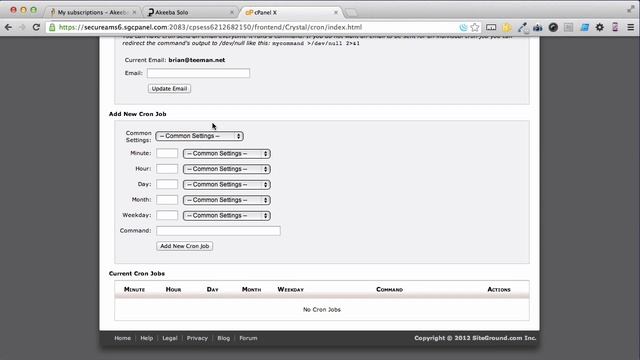640x360 pixels.
Task: Open the Month Common Settings dropdown
Action: tap(227, 200)
